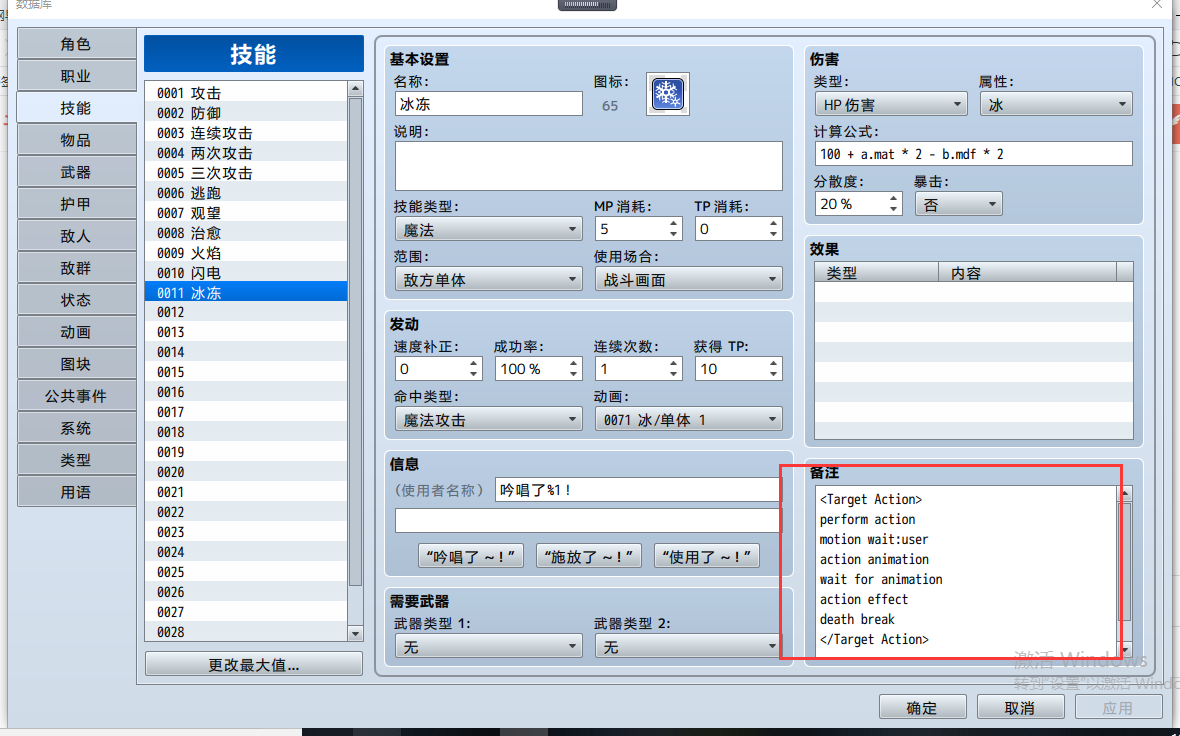Click the 计算公式 formula field
The width and height of the screenshot is (1180, 736).
(x=973, y=154)
